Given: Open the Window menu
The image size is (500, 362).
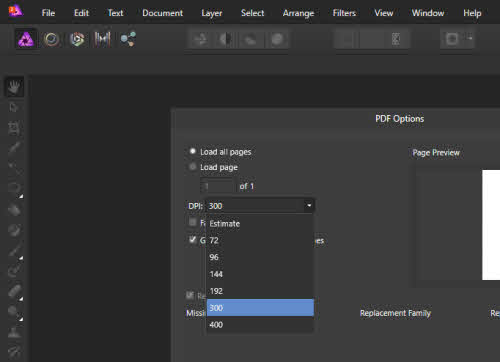Looking at the screenshot, I should pos(428,13).
